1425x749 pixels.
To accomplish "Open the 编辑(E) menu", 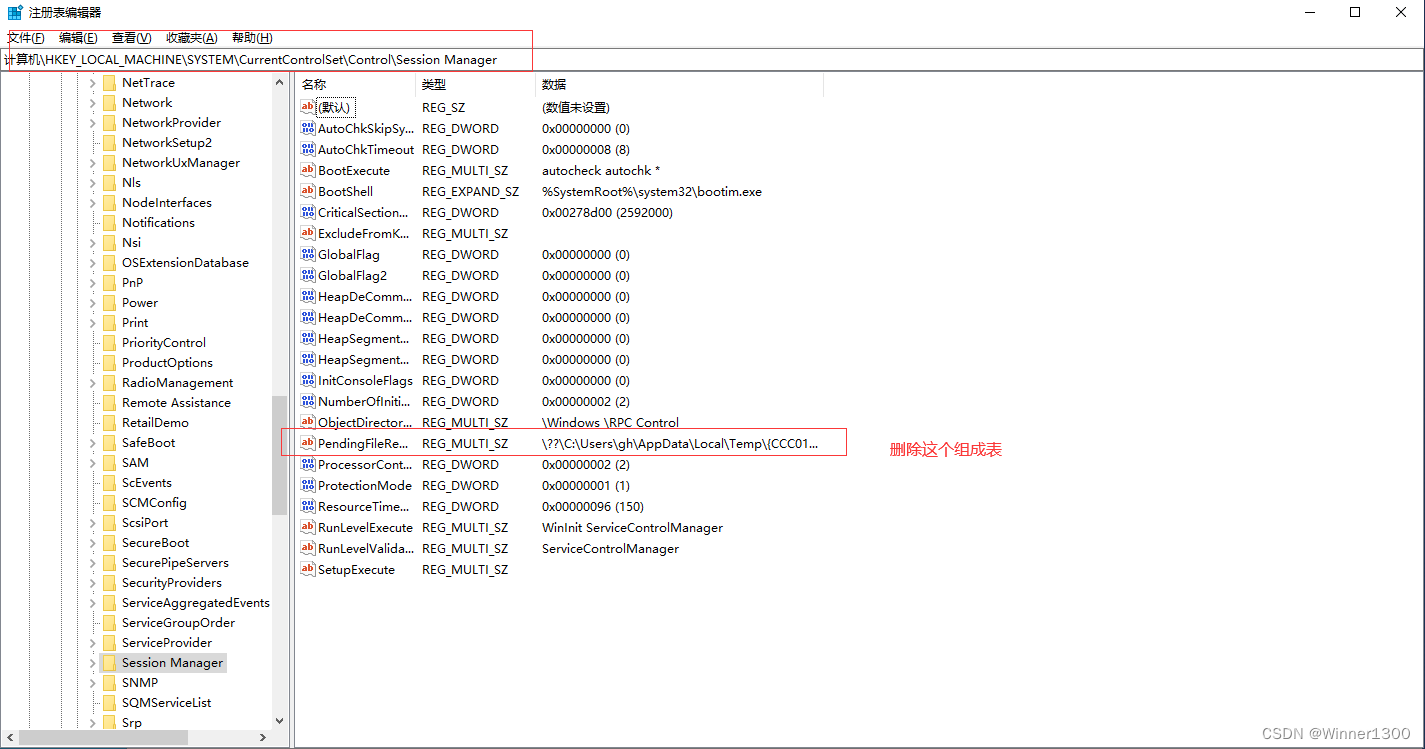I will pyautogui.click(x=78, y=38).
